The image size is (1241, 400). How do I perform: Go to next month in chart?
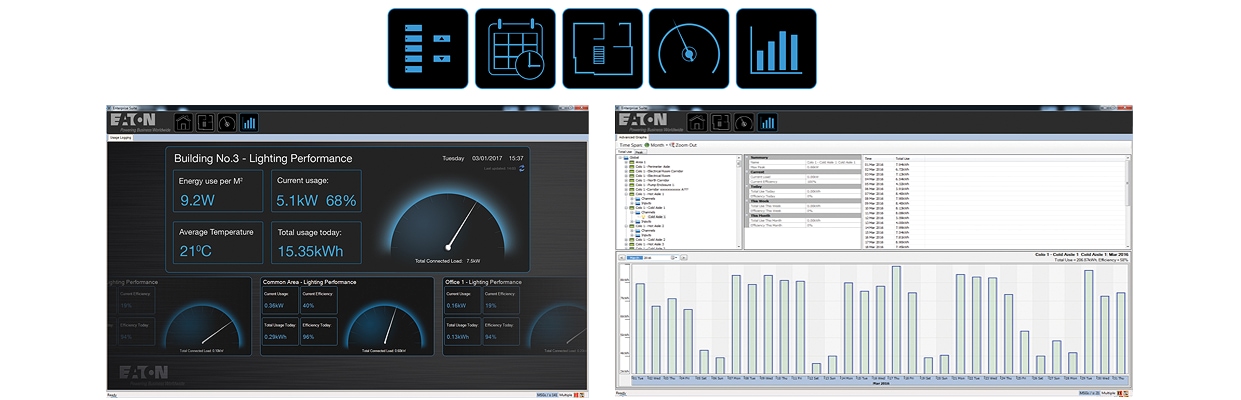(684, 257)
